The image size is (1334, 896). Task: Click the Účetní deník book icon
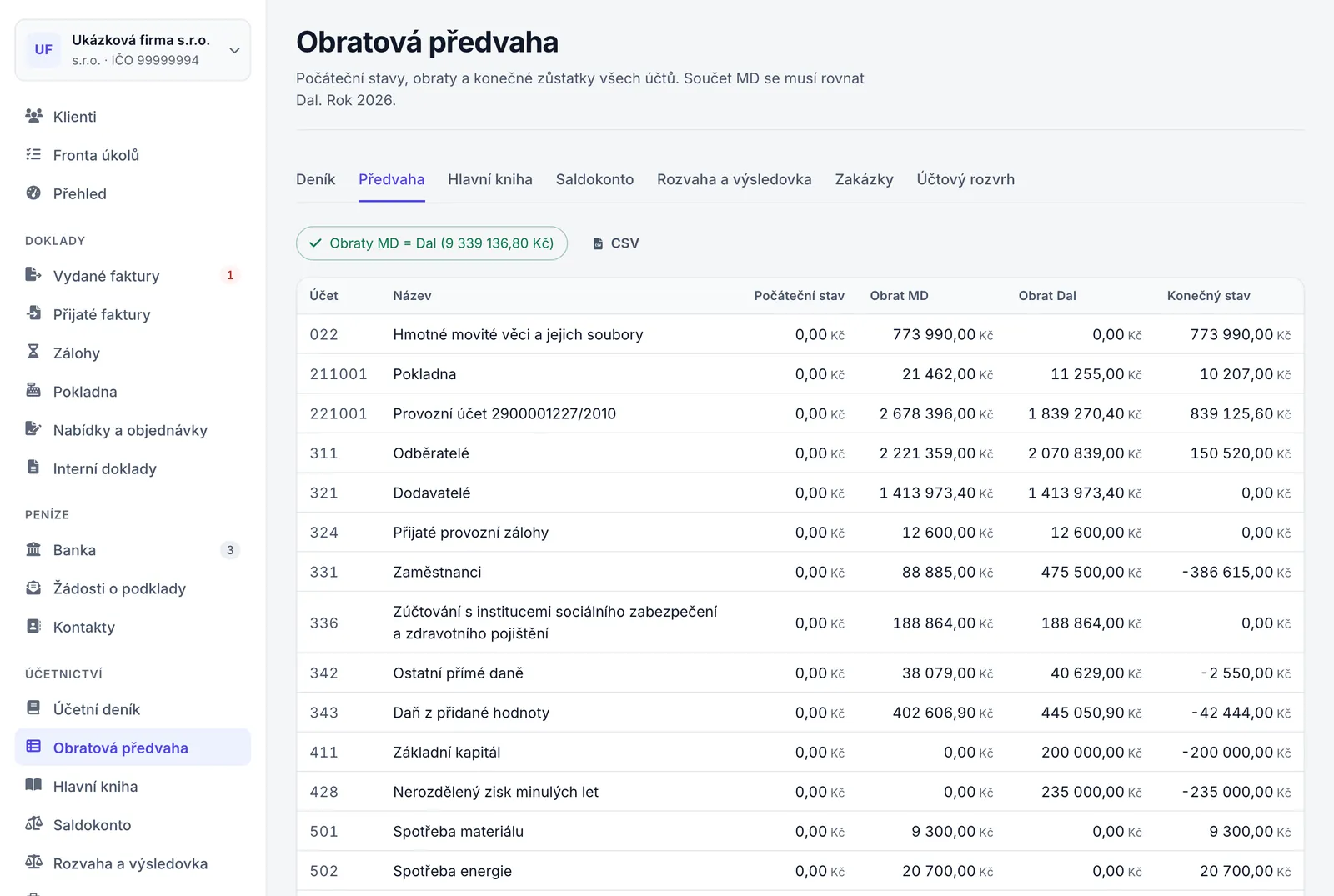[33, 708]
